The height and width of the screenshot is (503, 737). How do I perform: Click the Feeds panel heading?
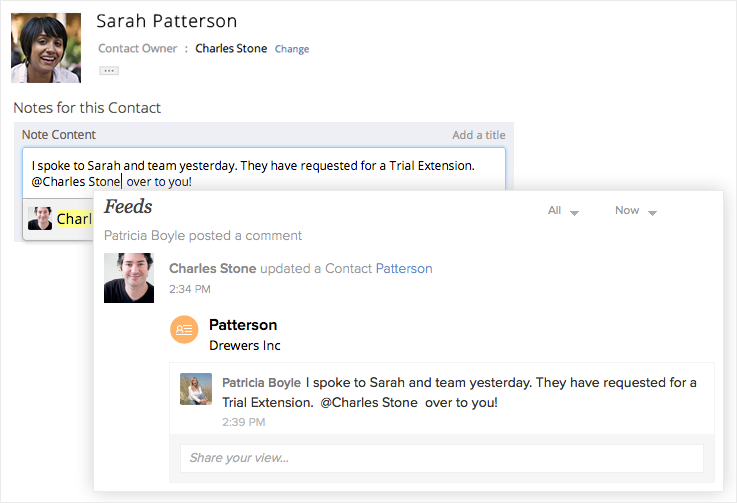128,206
